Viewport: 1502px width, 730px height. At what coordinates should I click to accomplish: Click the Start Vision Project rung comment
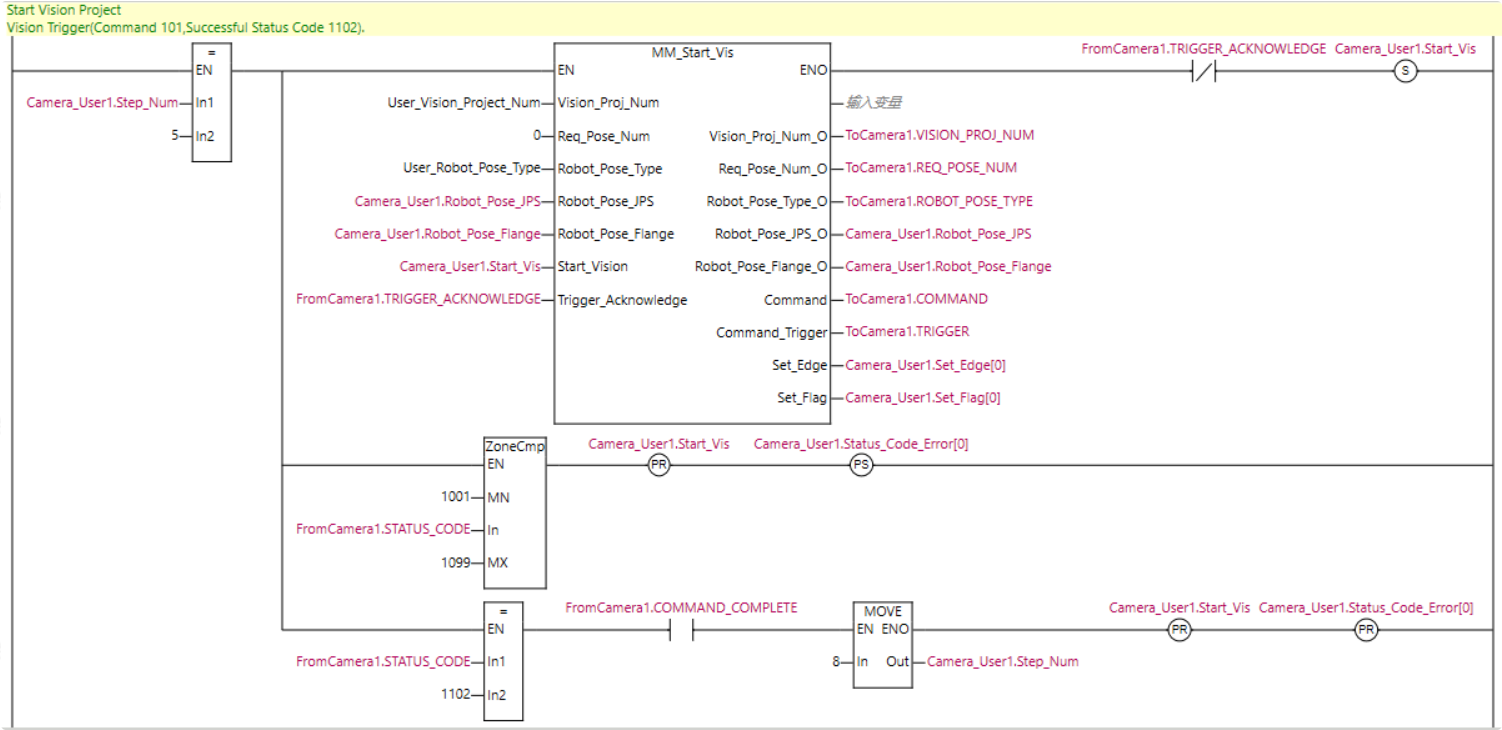64,10
